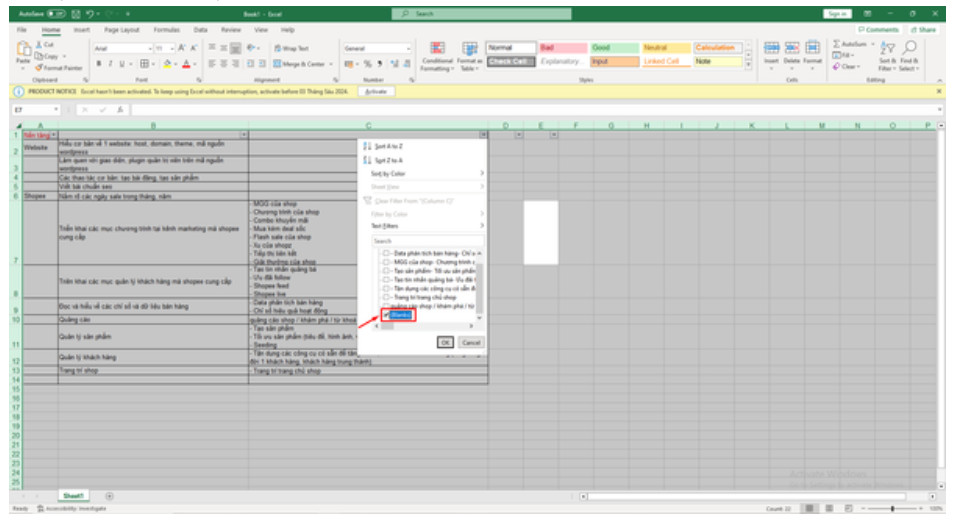The height and width of the screenshot is (529, 955).
Task: Open the Formulas ribbon tab
Action: tap(167, 30)
